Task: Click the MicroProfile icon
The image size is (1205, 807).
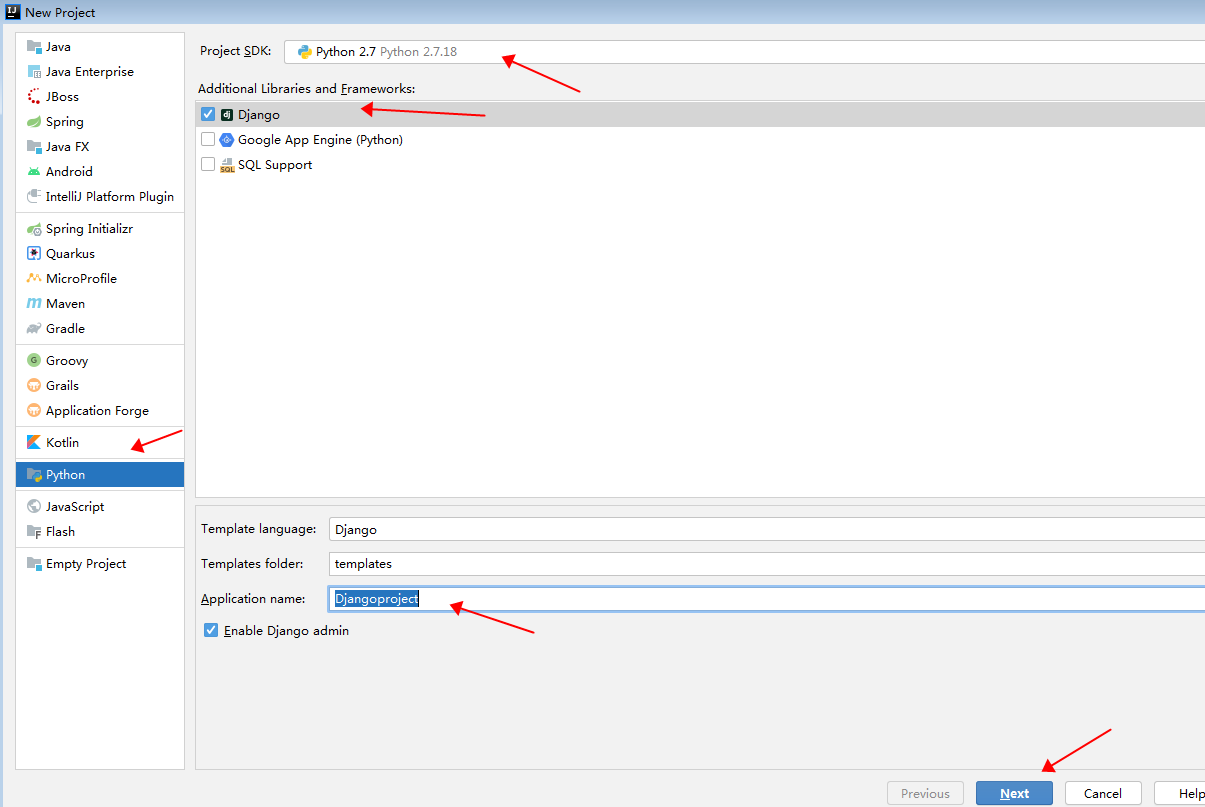Action: tap(34, 279)
